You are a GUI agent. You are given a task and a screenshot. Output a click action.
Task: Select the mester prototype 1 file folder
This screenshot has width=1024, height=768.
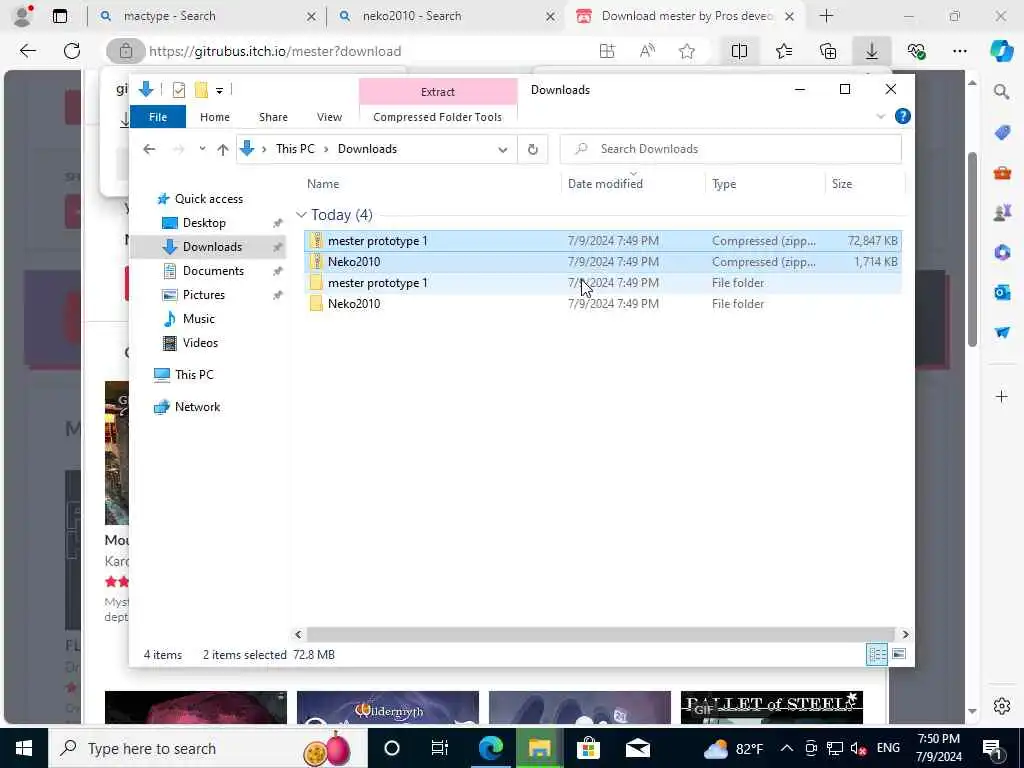pos(603,283)
